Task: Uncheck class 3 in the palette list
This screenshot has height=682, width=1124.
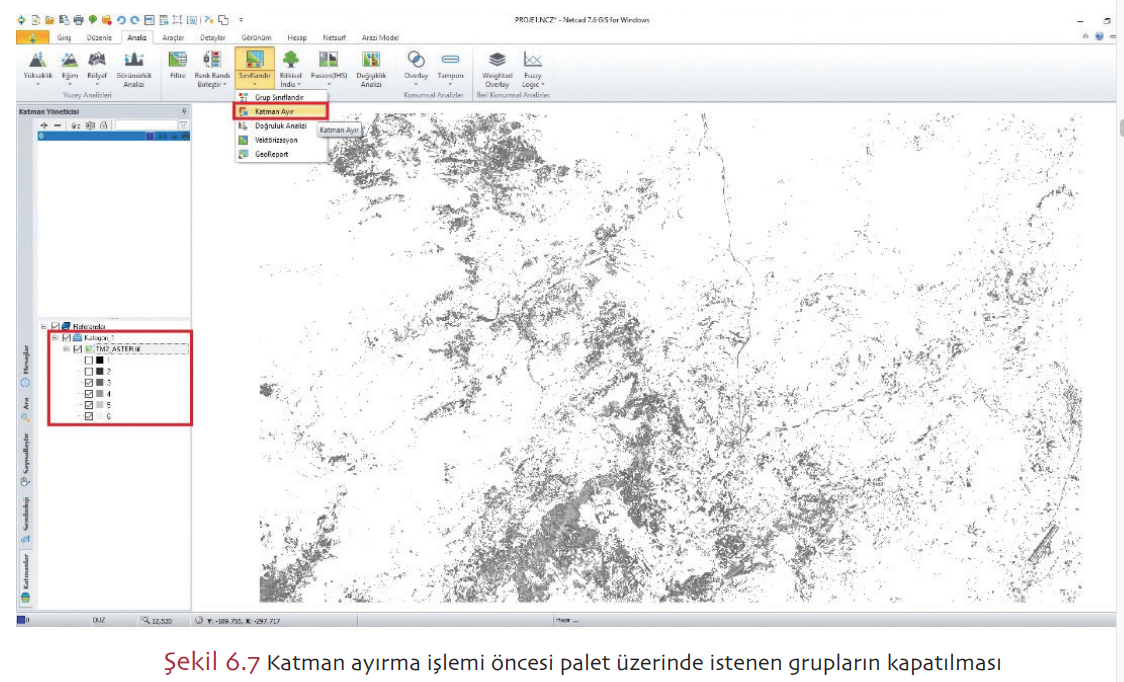Action: click(89, 383)
